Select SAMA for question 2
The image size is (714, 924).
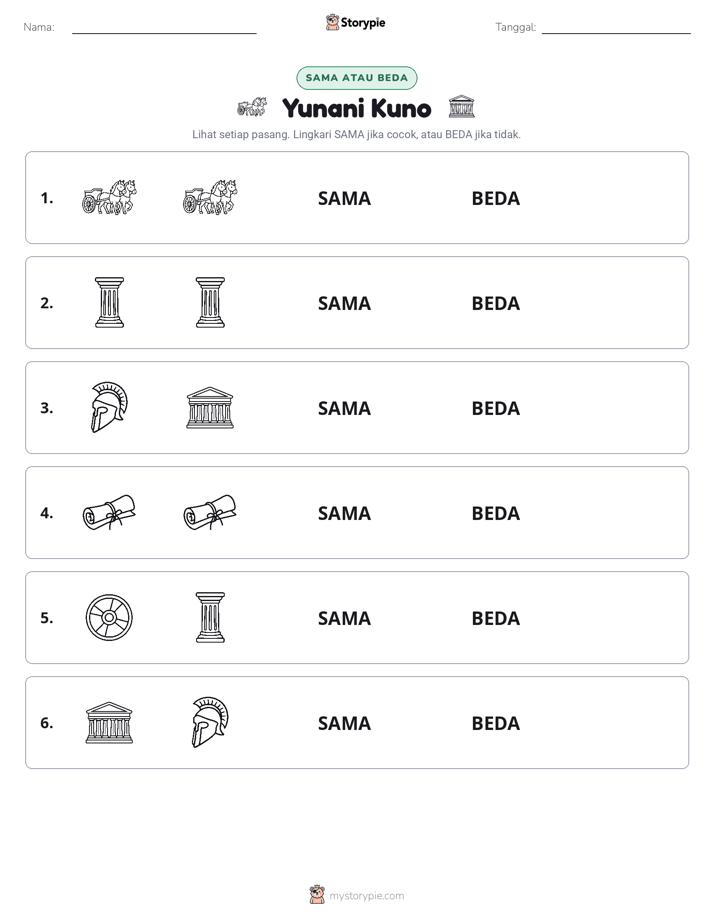345,303
